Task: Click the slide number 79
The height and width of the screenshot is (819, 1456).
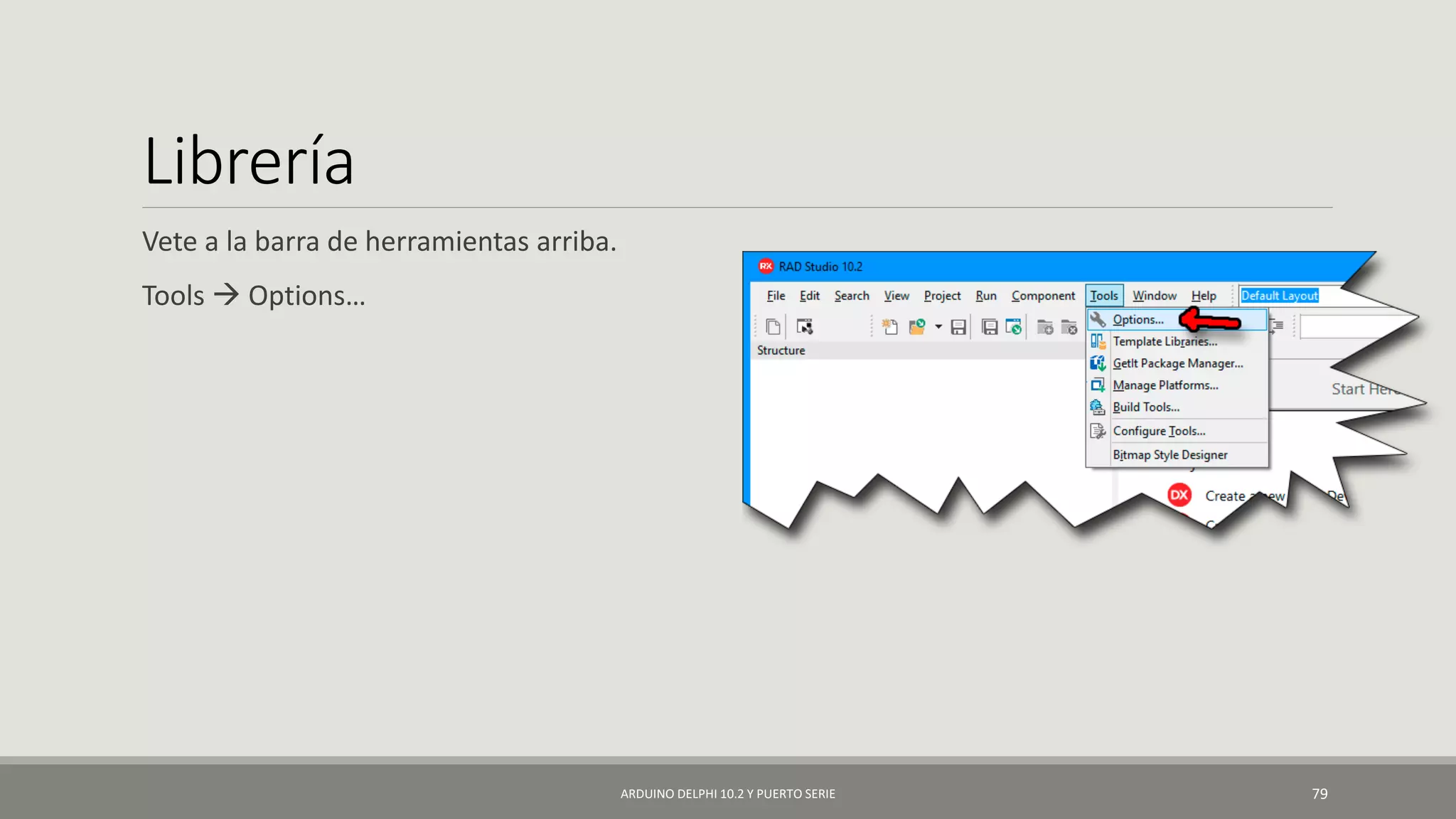Action: (1319, 793)
